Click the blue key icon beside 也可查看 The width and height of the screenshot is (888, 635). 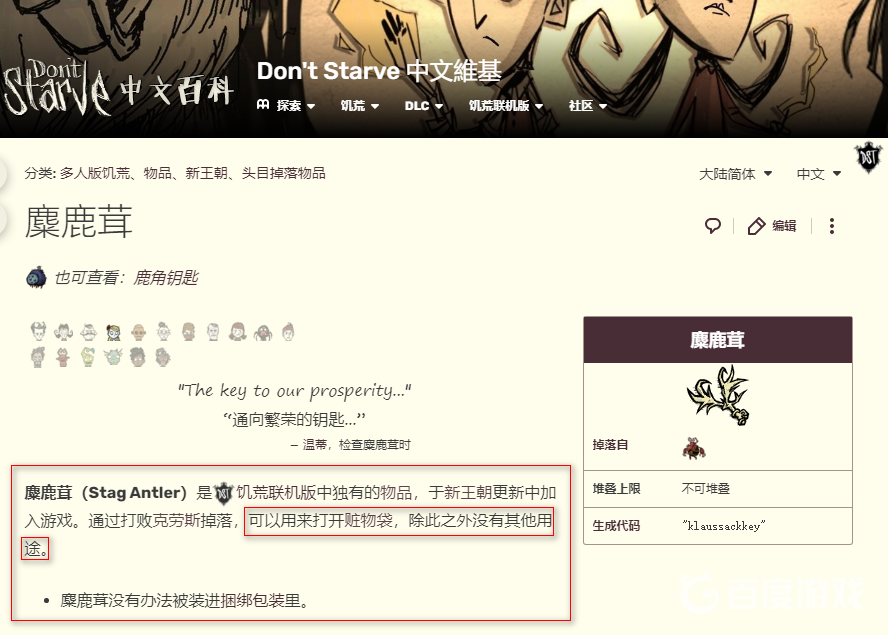(x=37, y=278)
